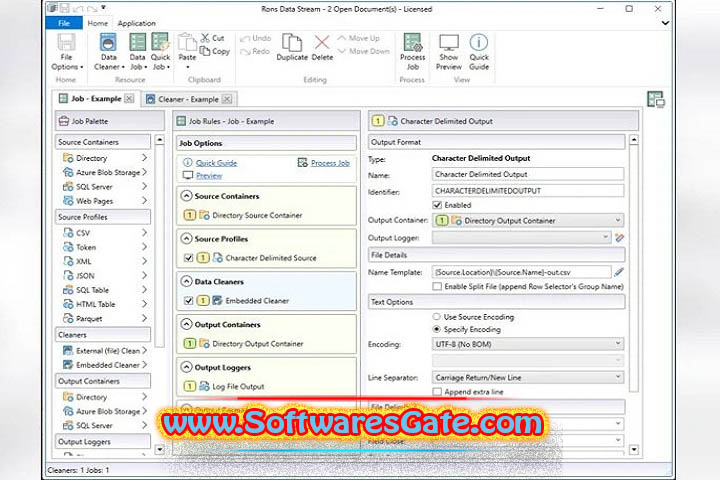Image resolution: width=720 pixels, height=480 pixels.
Task: Click Show Preview in the View group
Action: click(449, 52)
